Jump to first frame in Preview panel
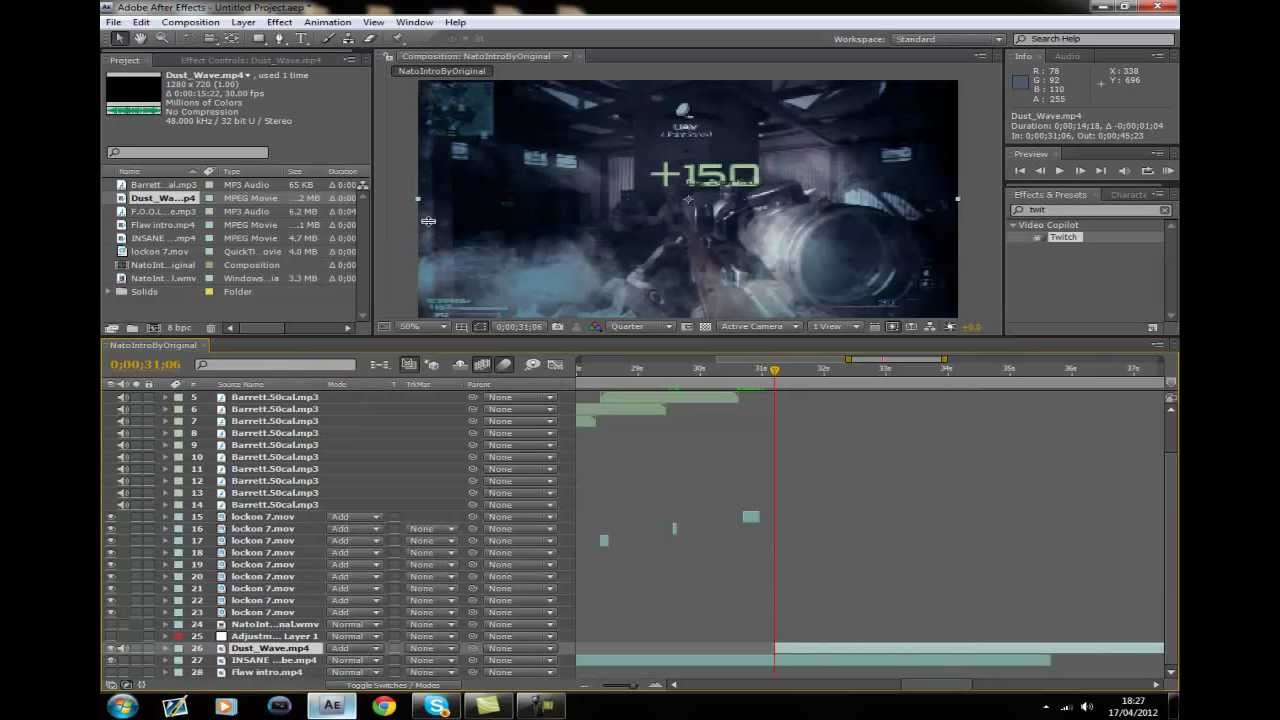 coord(1020,171)
